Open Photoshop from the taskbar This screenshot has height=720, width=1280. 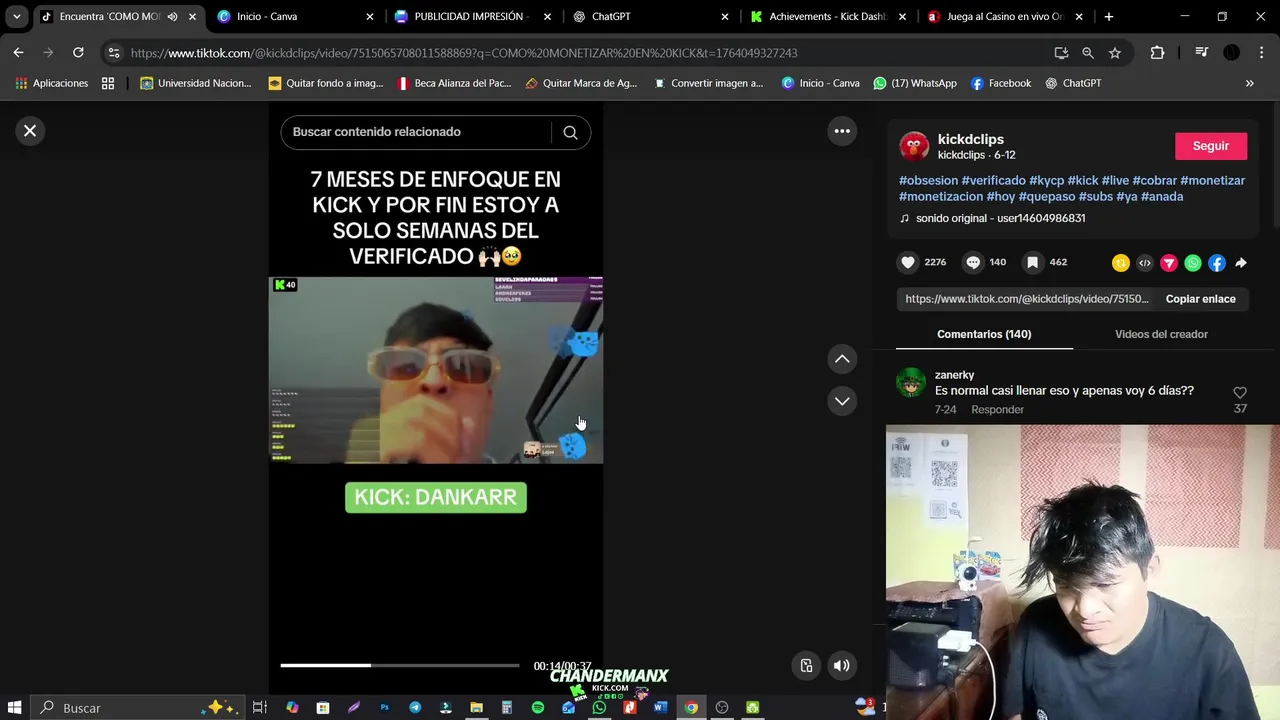pyautogui.click(x=384, y=707)
